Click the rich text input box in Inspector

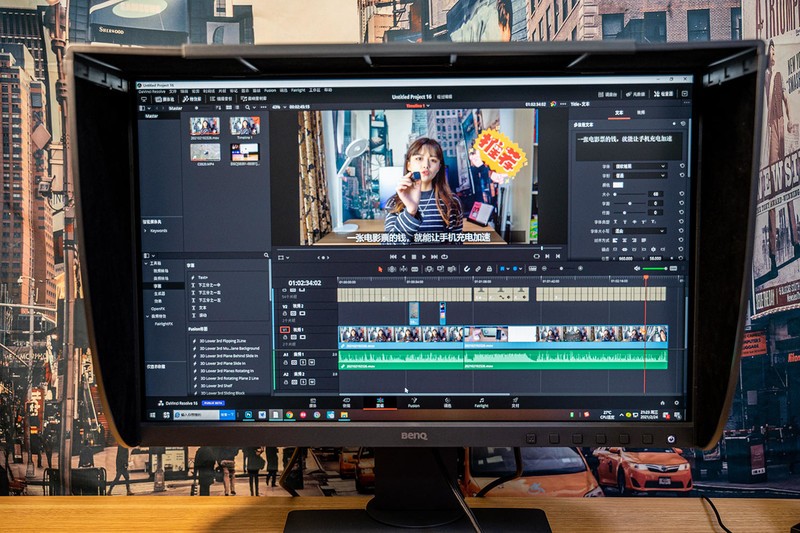[x=629, y=146]
